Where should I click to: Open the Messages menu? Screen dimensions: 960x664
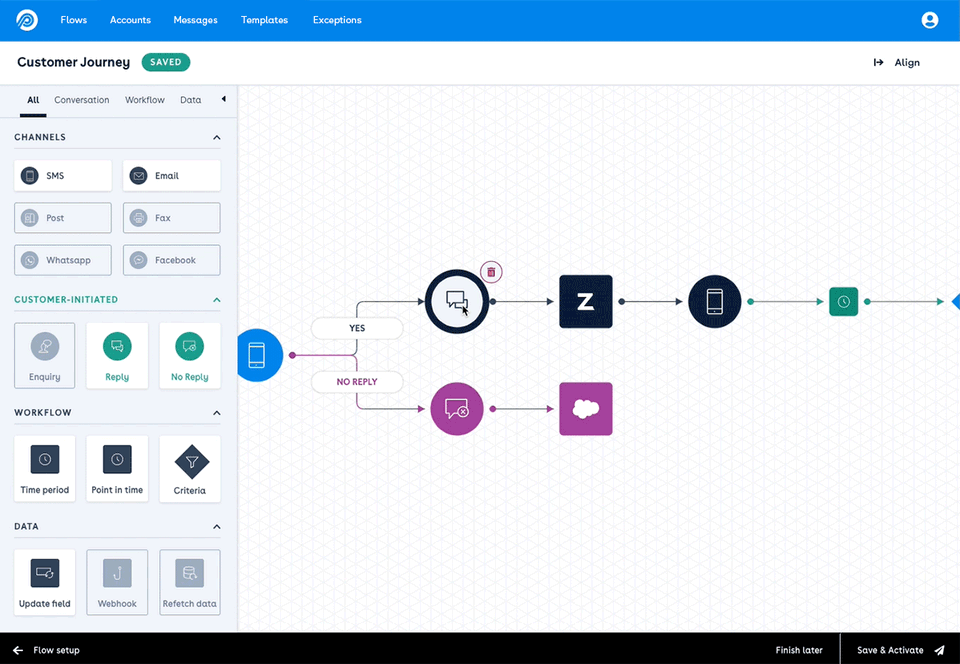[x=195, y=20]
